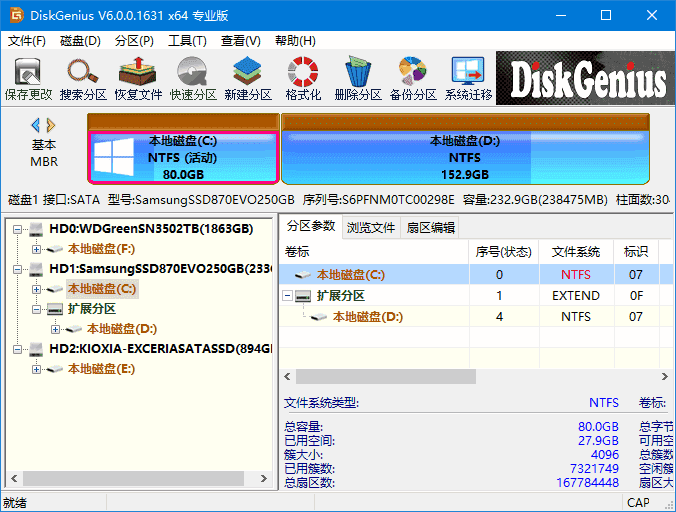Click the 保存更改 (Save Changes) toolbar icon
Screen dimensions: 676x512
click(x=28, y=78)
